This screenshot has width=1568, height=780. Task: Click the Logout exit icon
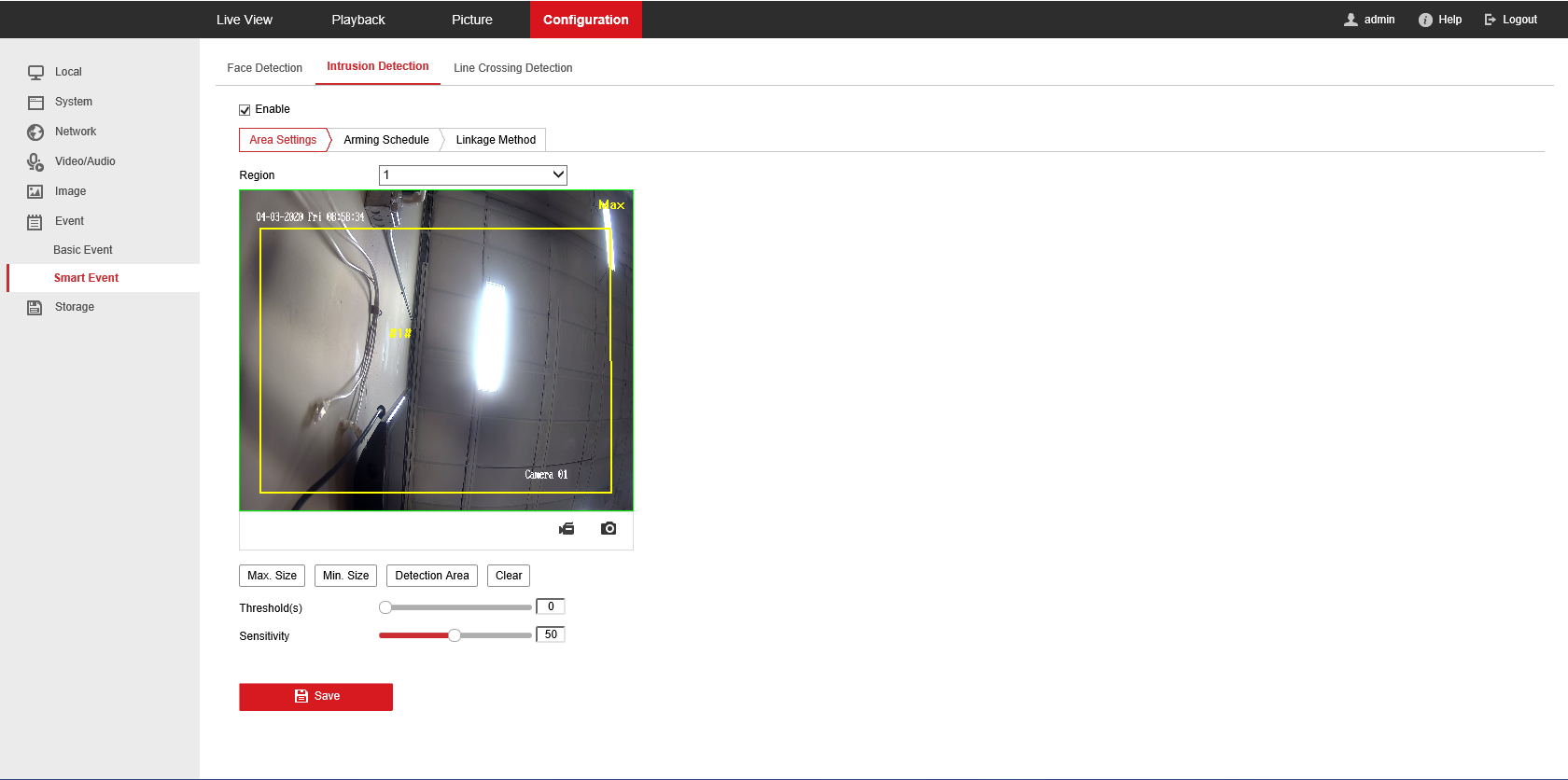coord(1491,20)
